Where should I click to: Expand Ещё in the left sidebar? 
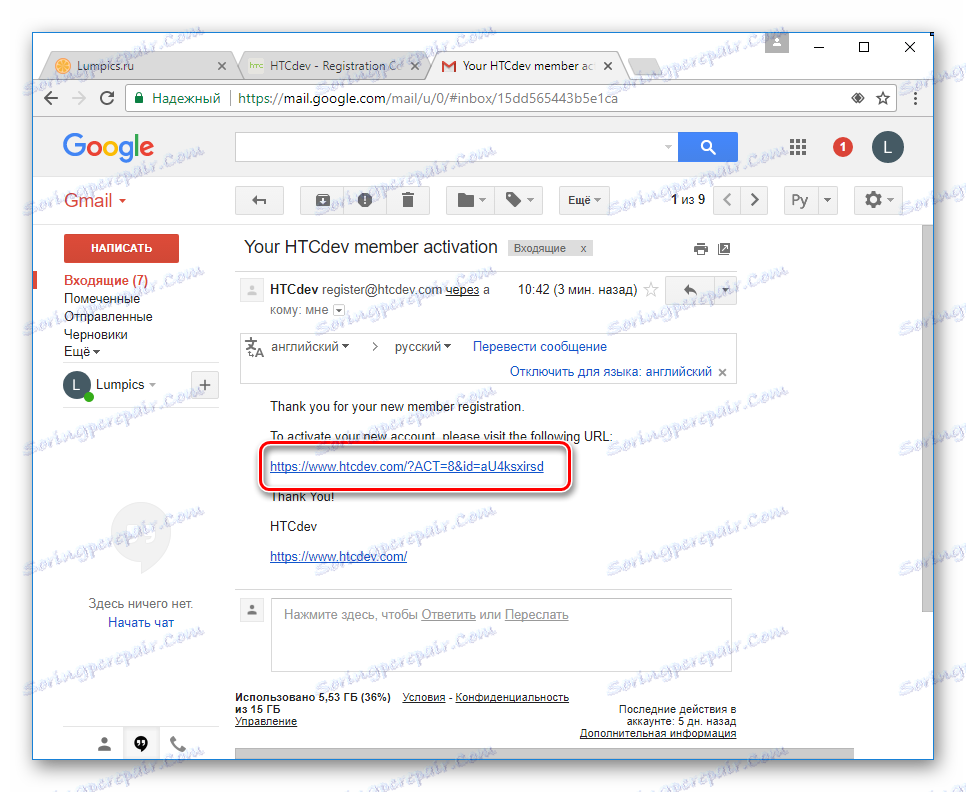click(x=82, y=352)
